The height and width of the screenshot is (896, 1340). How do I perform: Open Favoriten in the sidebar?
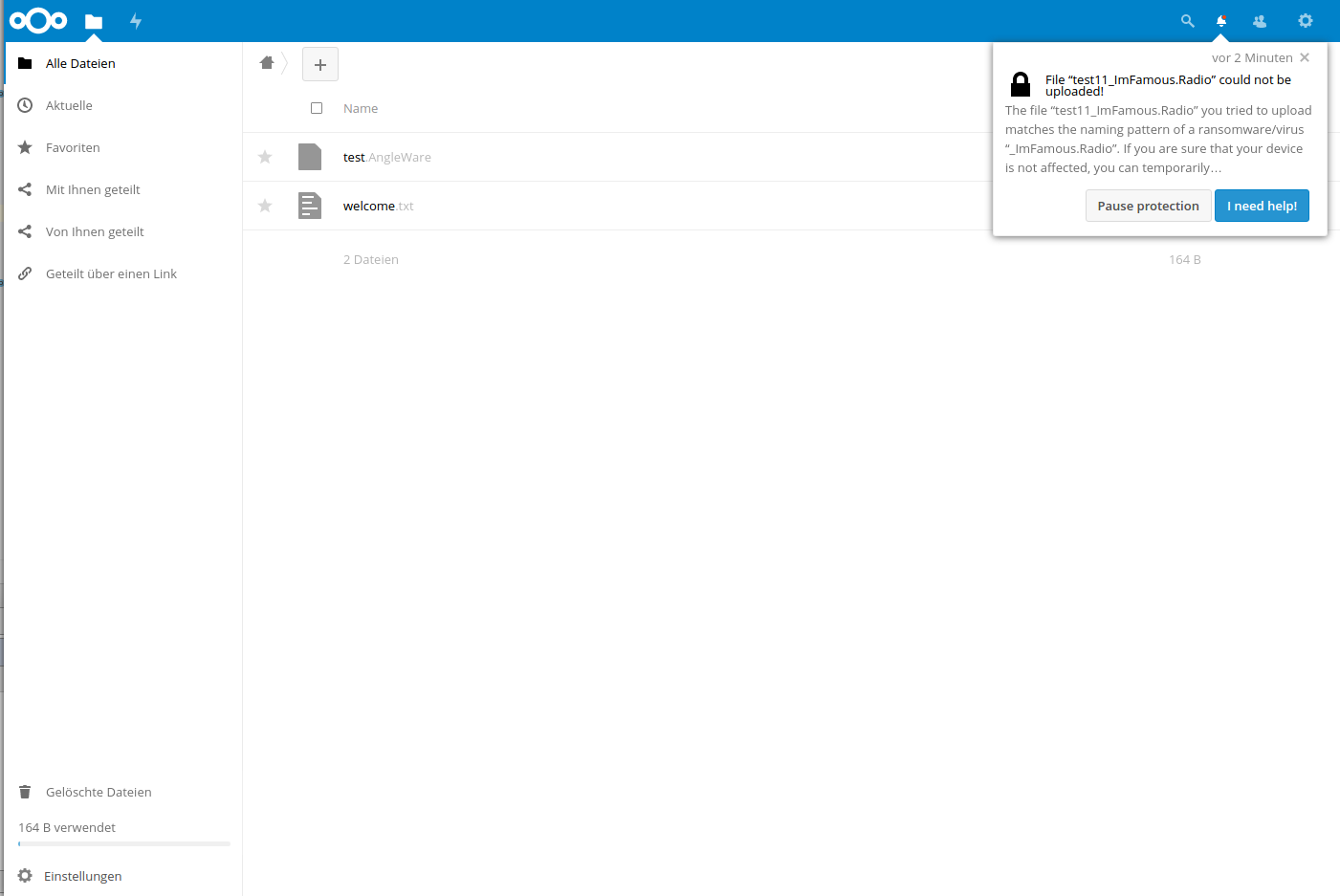[x=73, y=147]
